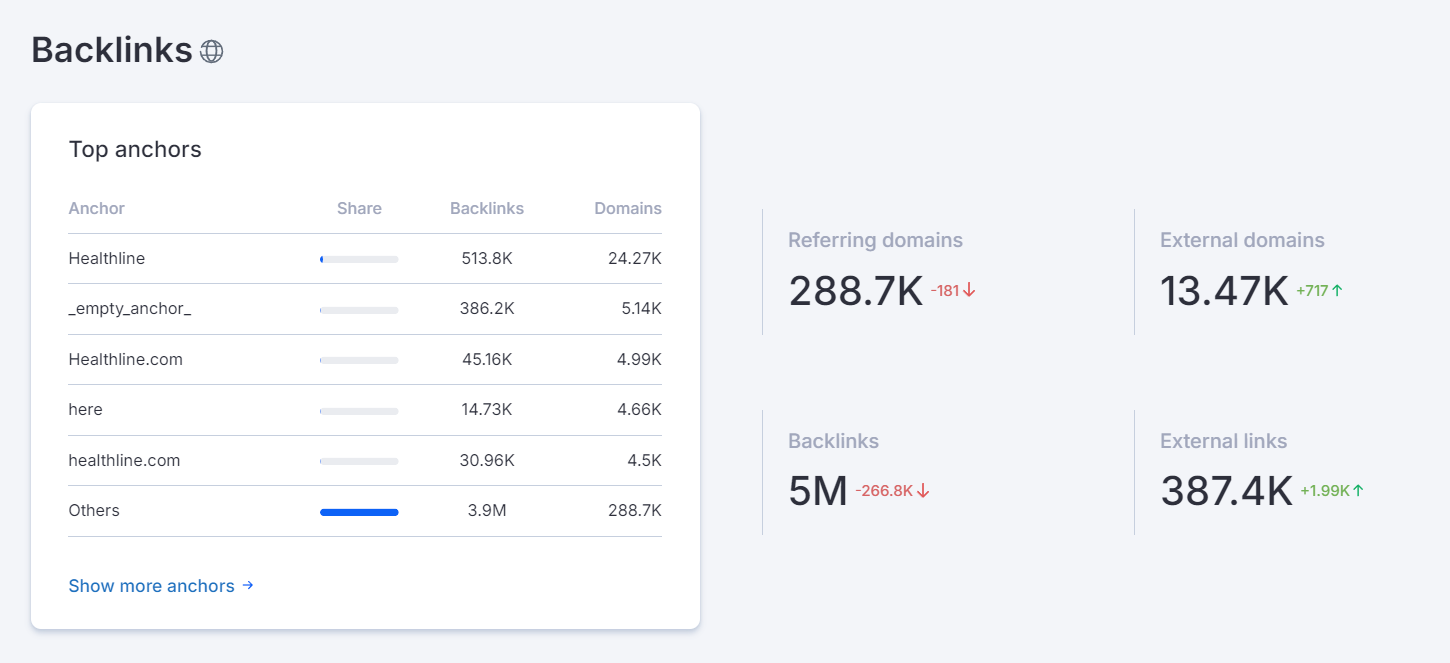This screenshot has width=1450, height=663.
Task: Click the Others row in Top anchors
Action: pyautogui.click(x=93, y=510)
